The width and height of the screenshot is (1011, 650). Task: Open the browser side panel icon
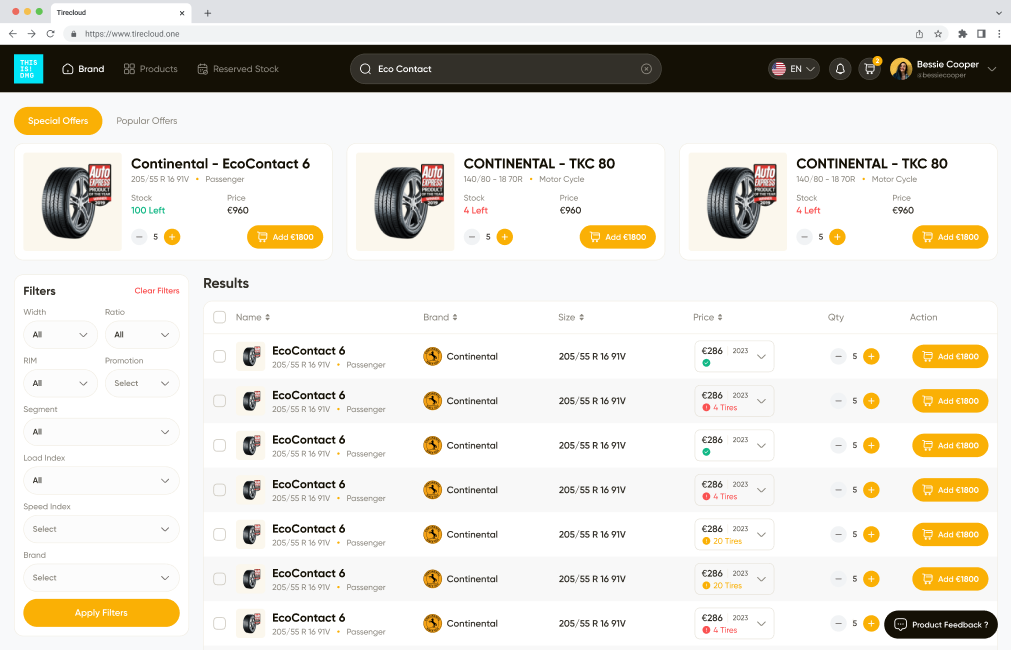(981, 34)
